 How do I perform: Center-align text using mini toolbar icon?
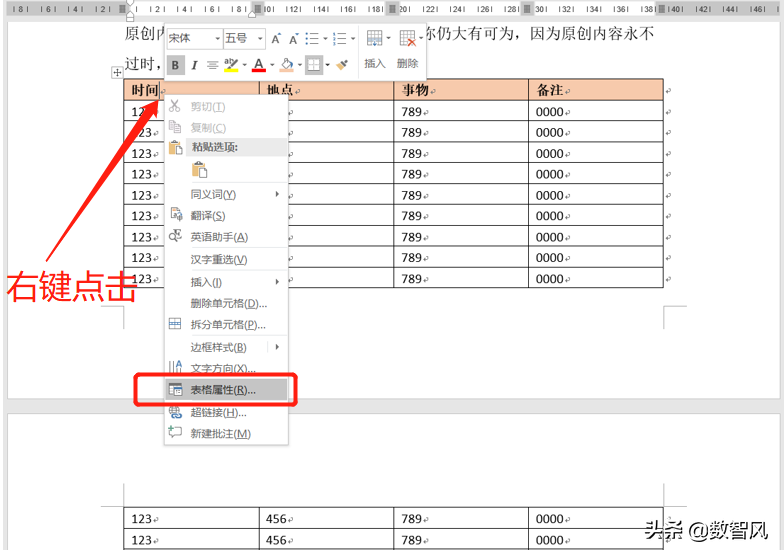click(x=212, y=65)
